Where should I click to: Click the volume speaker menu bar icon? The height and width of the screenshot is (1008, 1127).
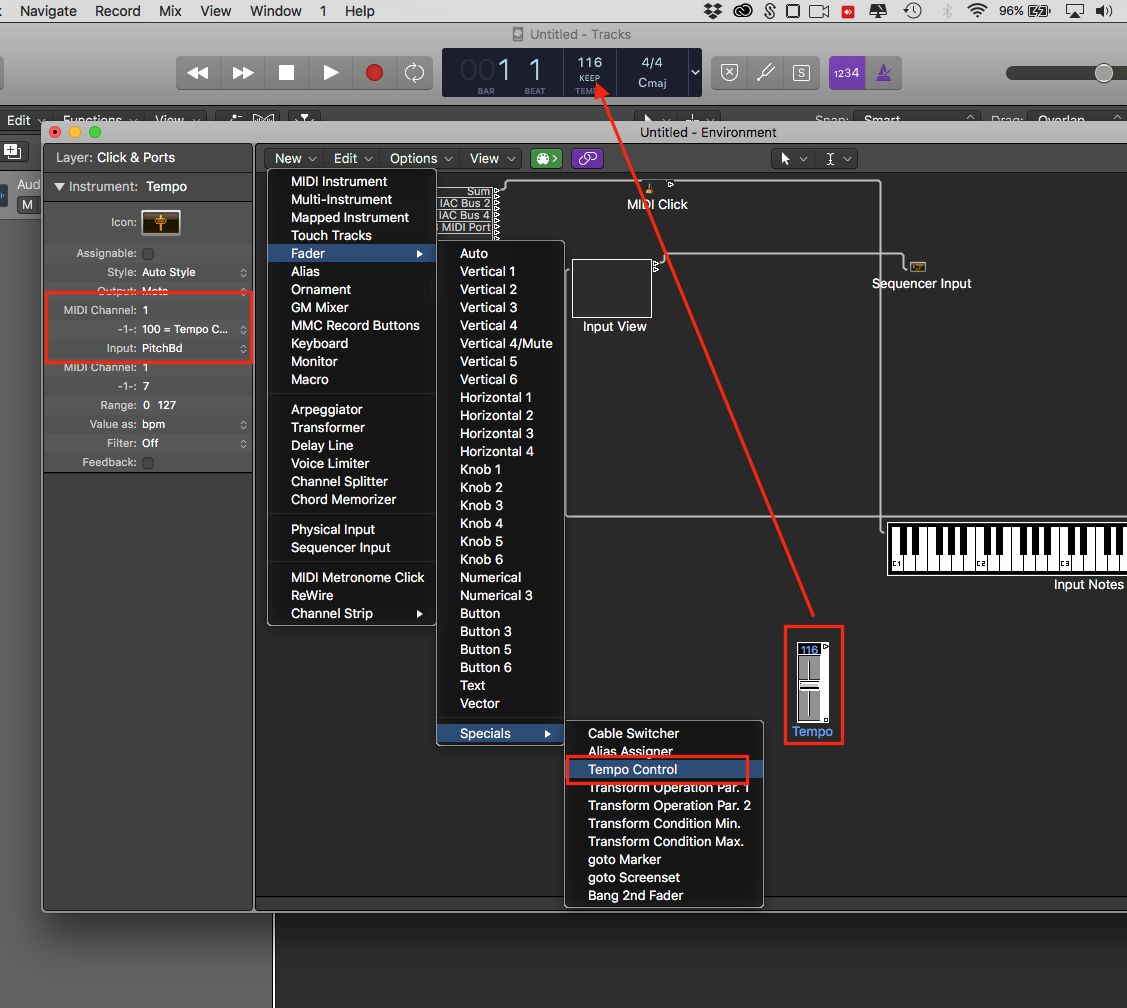point(1103,11)
